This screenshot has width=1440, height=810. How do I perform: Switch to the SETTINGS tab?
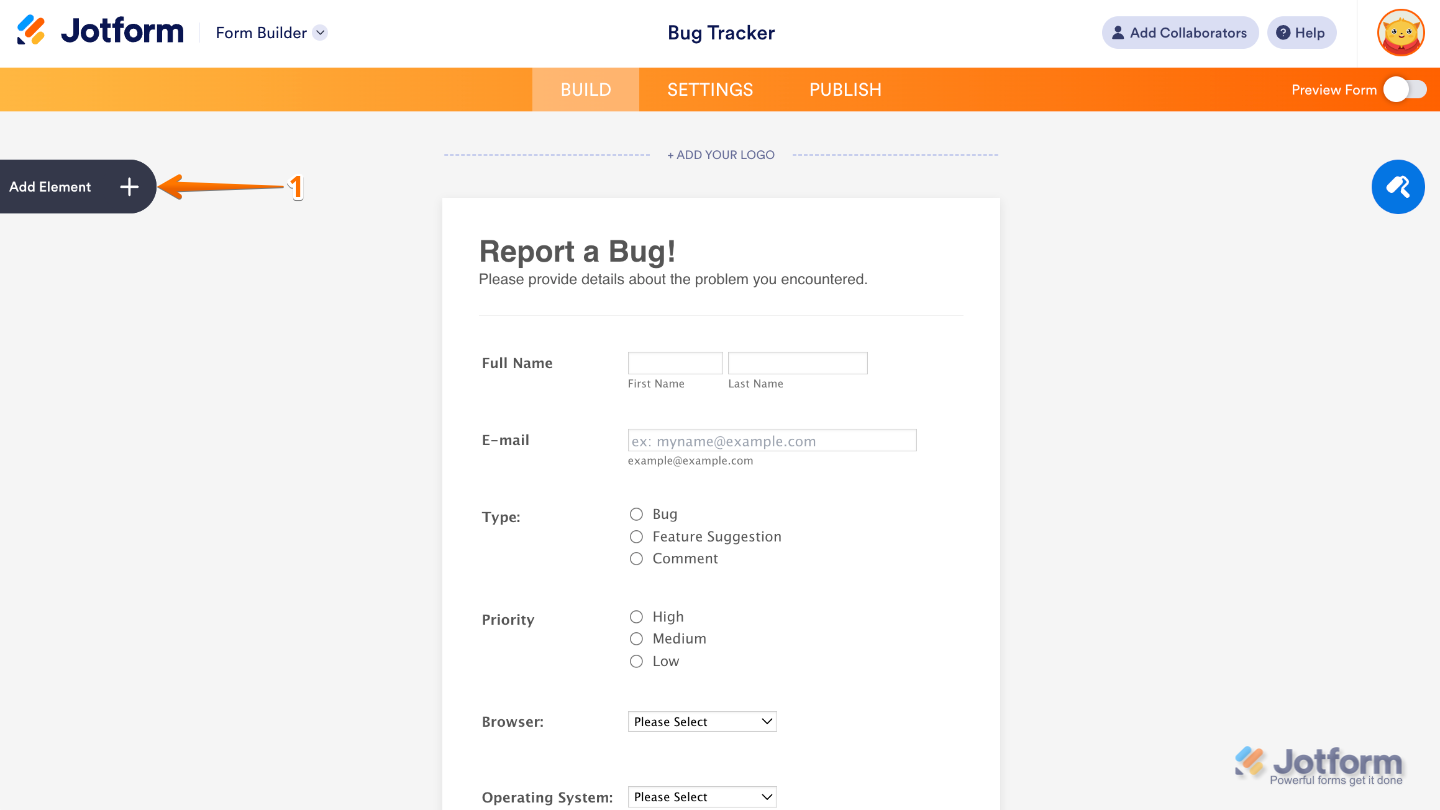709,89
